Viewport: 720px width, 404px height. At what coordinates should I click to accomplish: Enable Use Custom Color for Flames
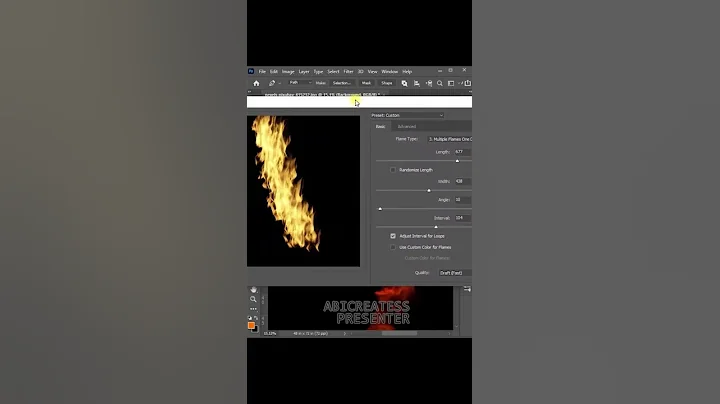pyautogui.click(x=393, y=247)
